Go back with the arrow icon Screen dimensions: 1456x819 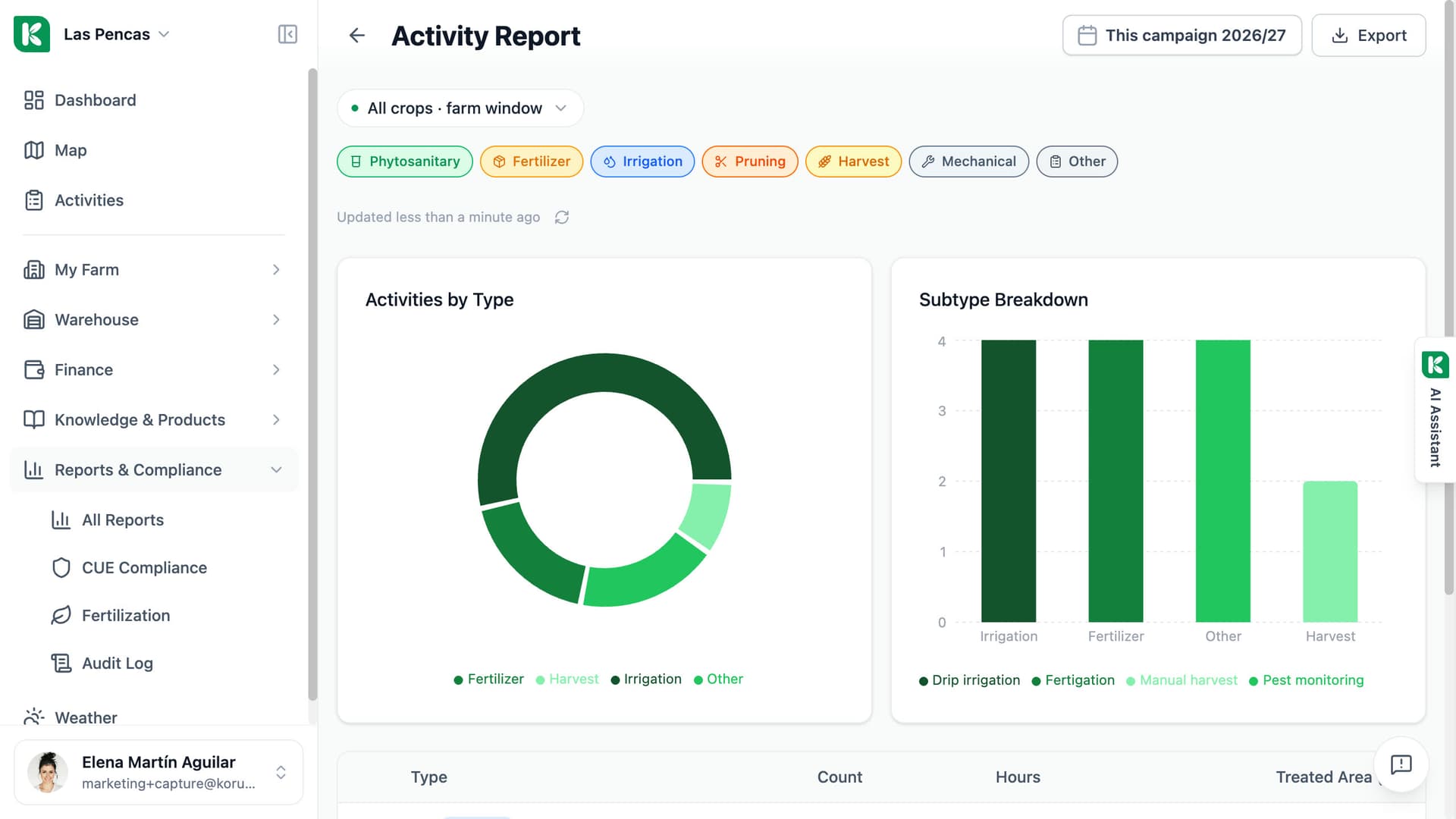tap(356, 36)
